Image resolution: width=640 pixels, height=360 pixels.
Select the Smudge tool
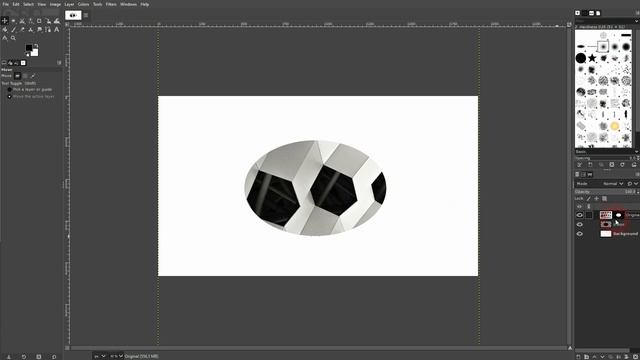[39, 29]
